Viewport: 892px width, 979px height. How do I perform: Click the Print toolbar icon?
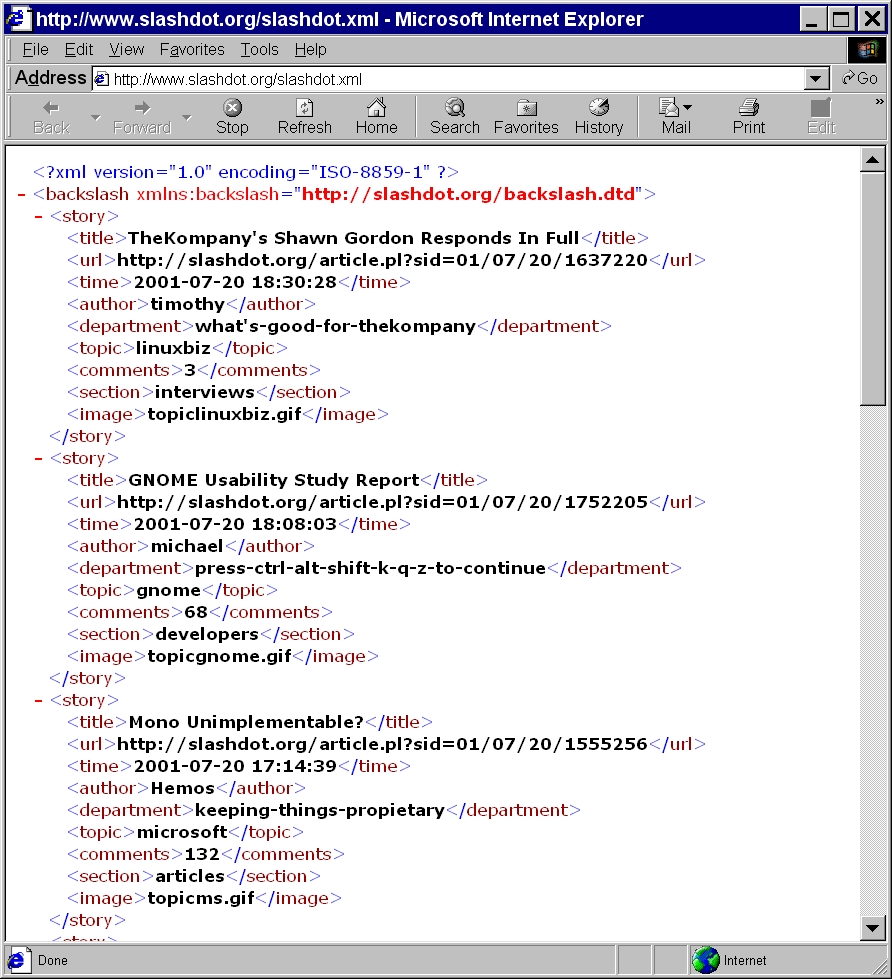click(748, 108)
